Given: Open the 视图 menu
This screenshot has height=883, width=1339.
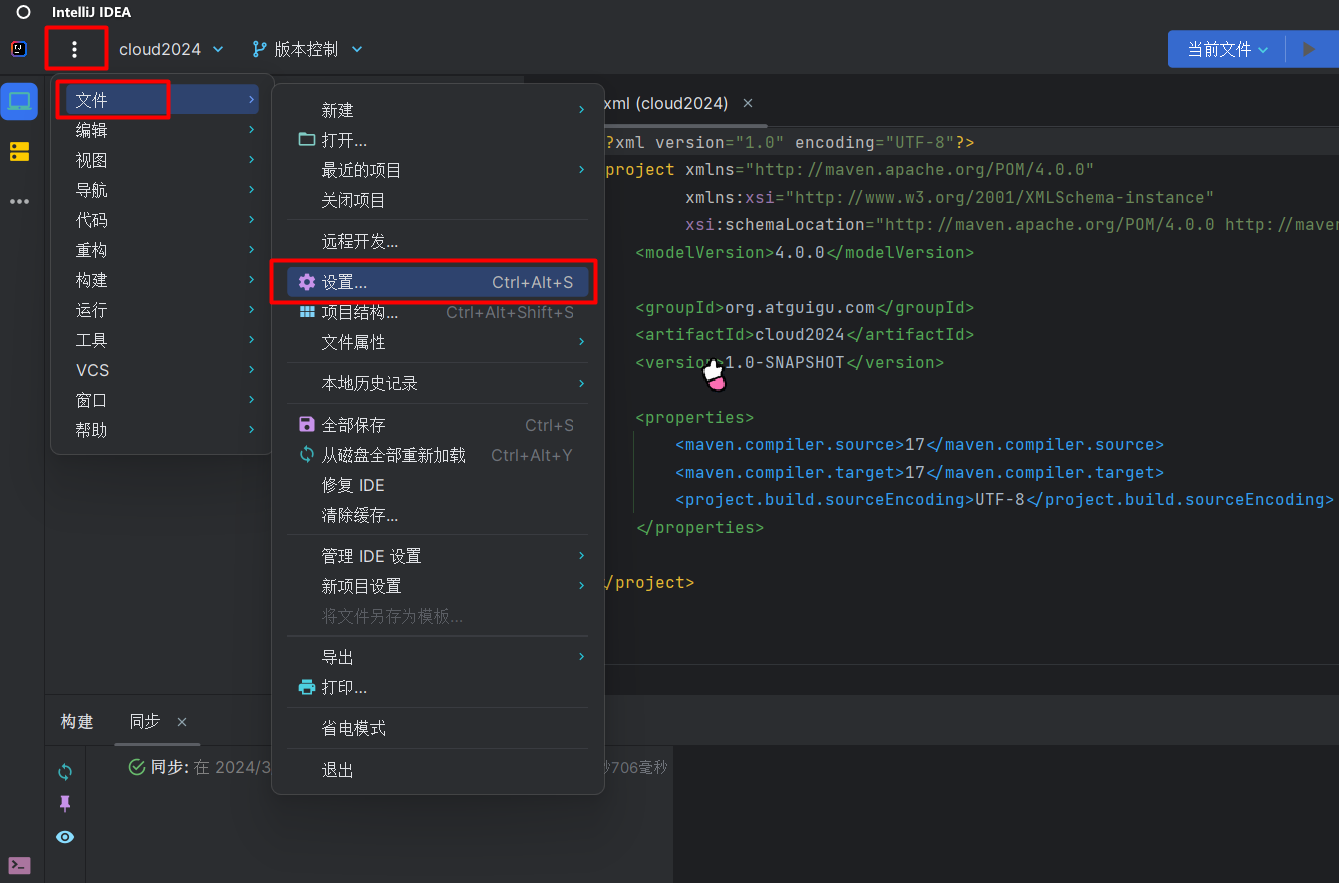Looking at the screenshot, I should pos(162,160).
